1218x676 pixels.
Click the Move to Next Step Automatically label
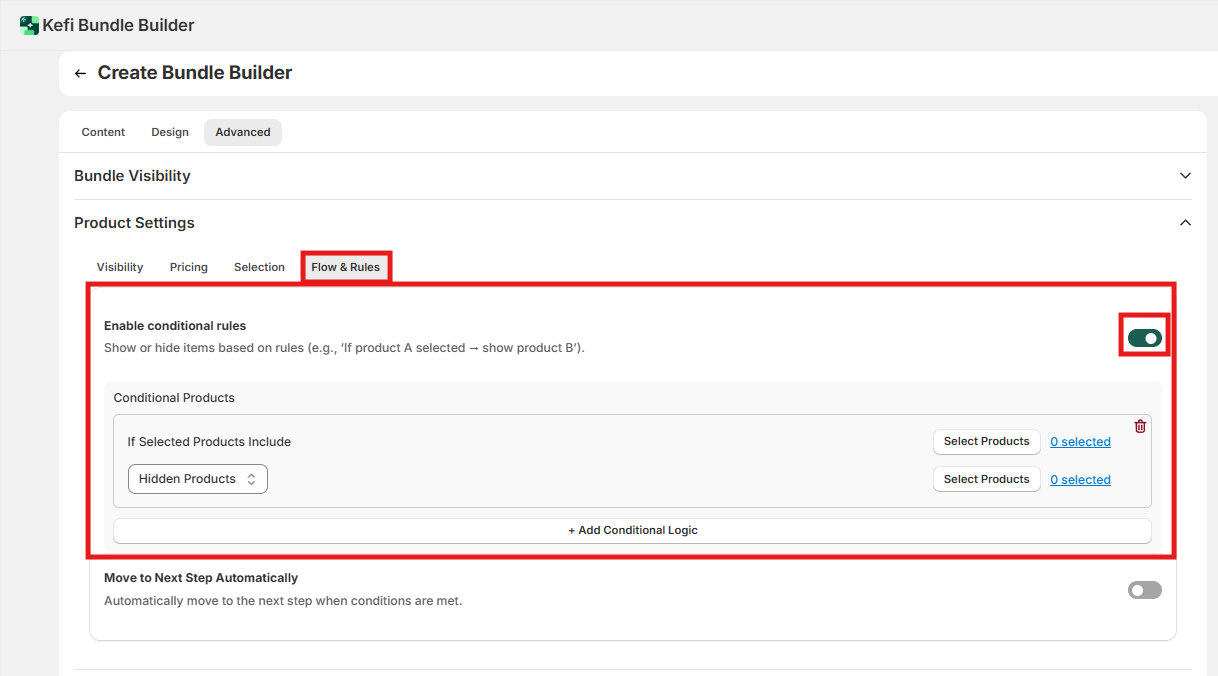point(201,578)
